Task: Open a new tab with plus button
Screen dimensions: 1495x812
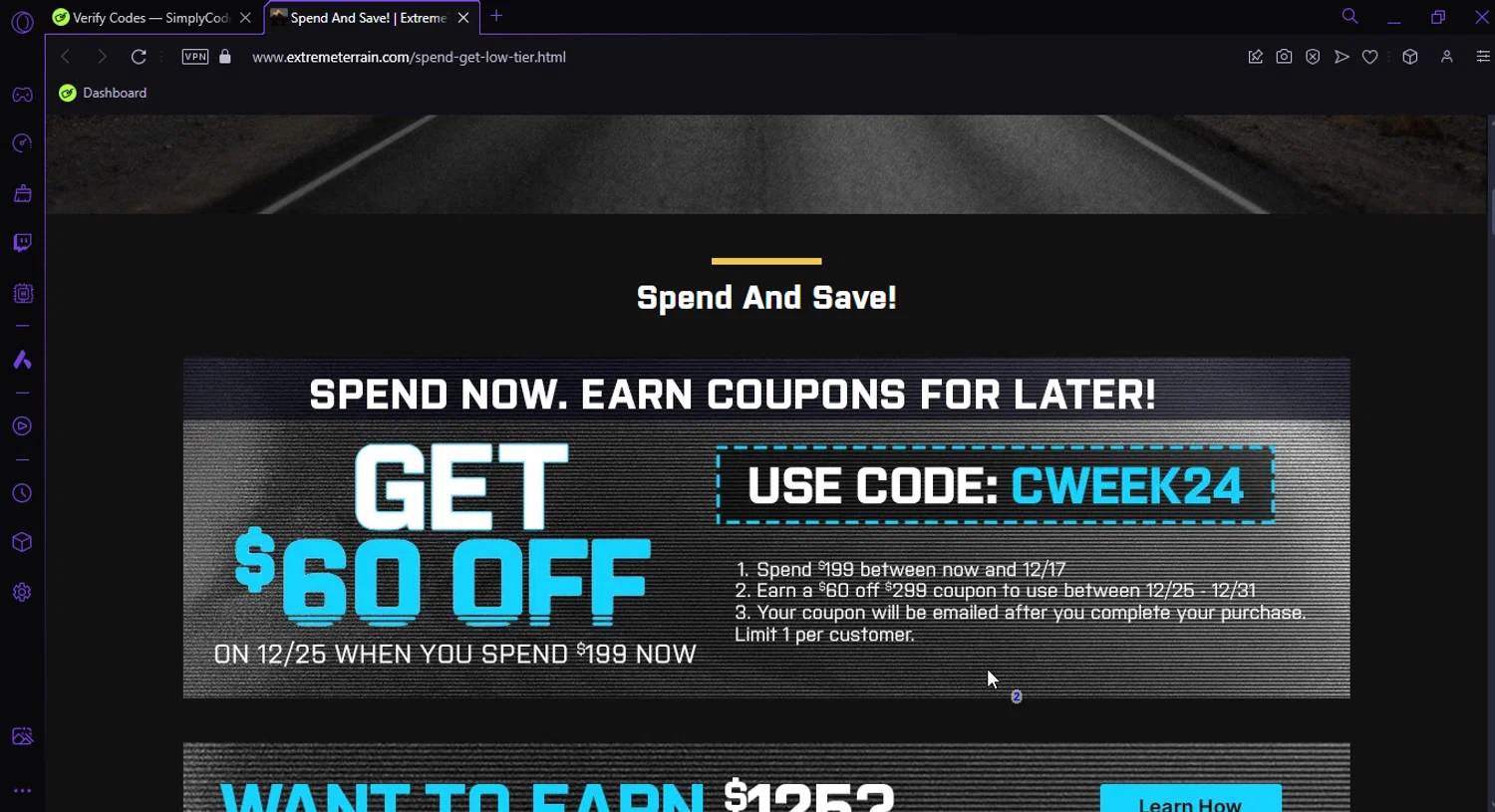Action: (x=496, y=16)
